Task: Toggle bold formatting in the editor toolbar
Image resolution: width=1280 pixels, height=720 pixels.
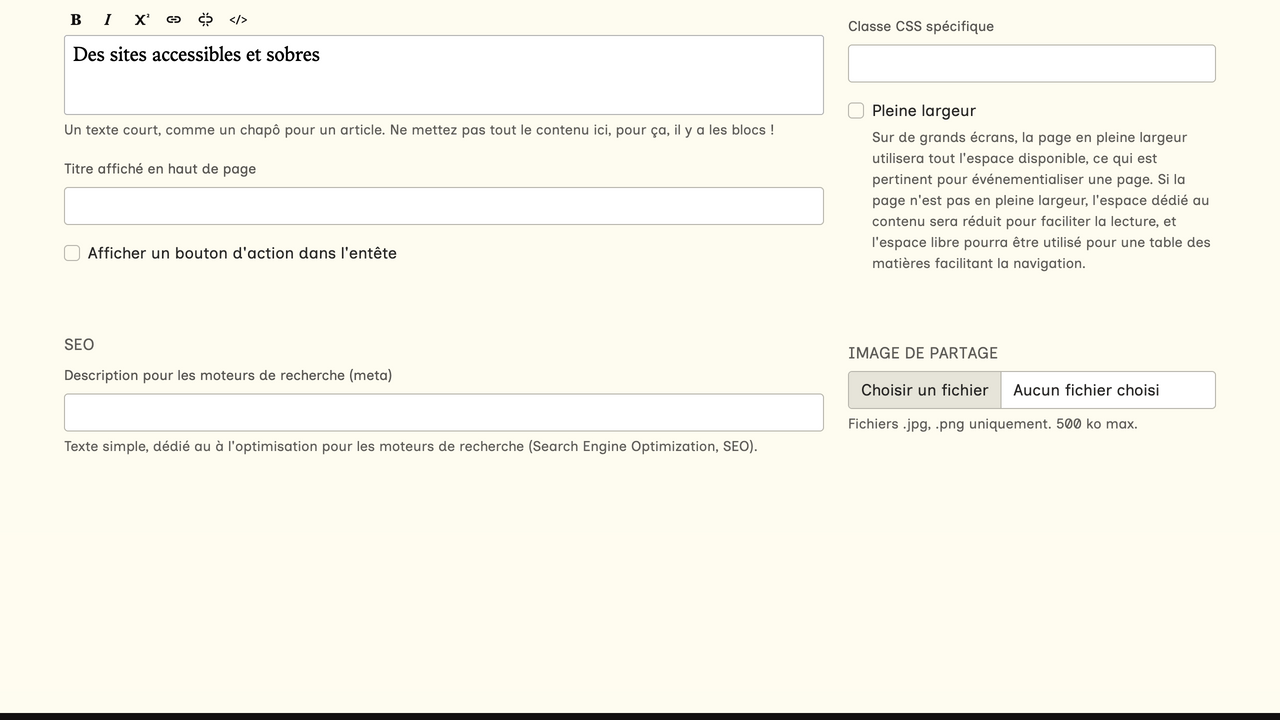Action: click(x=76, y=20)
